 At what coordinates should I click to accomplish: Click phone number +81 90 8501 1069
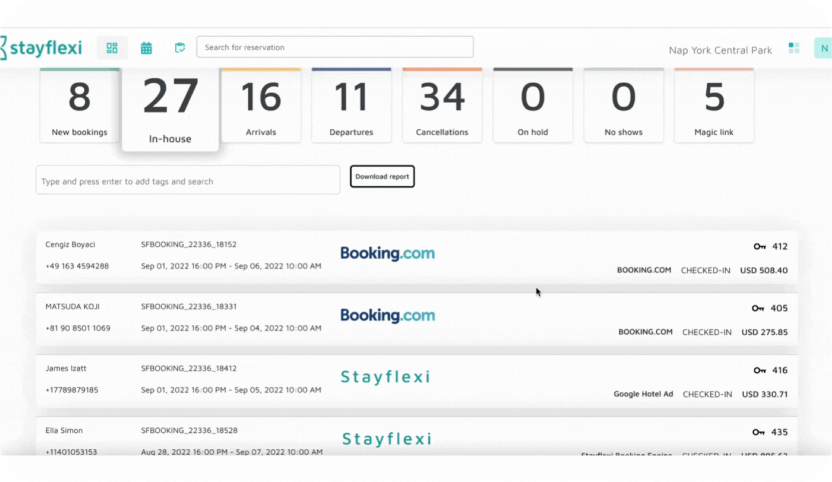[x=78, y=329]
